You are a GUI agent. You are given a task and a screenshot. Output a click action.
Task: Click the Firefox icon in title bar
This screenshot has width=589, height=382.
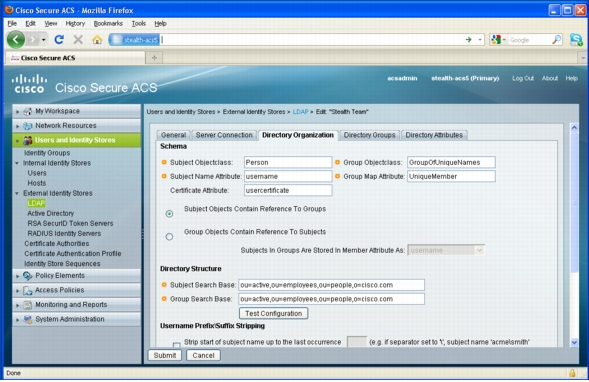click(x=9, y=10)
